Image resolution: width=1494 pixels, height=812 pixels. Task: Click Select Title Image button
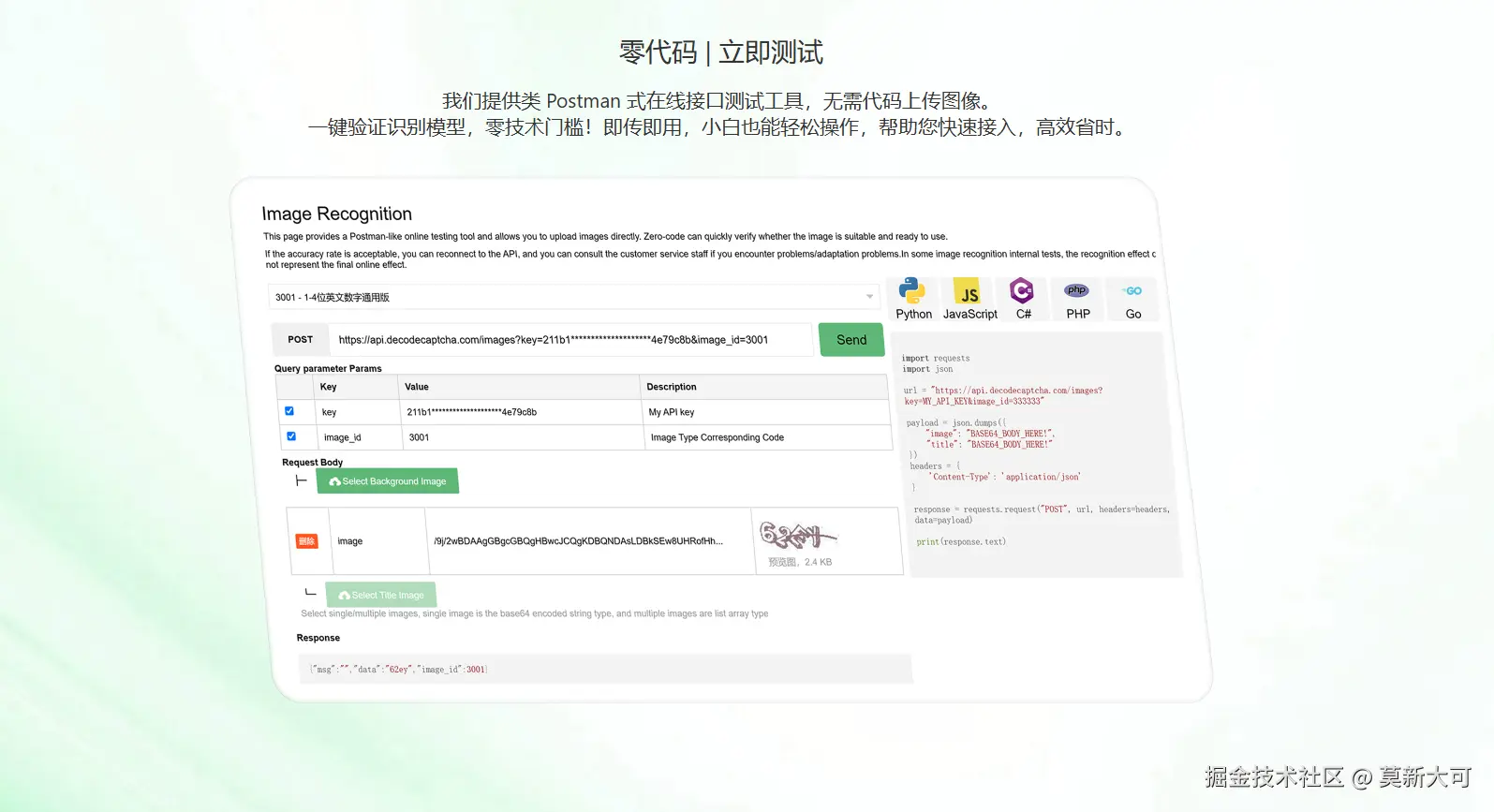tap(381, 595)
